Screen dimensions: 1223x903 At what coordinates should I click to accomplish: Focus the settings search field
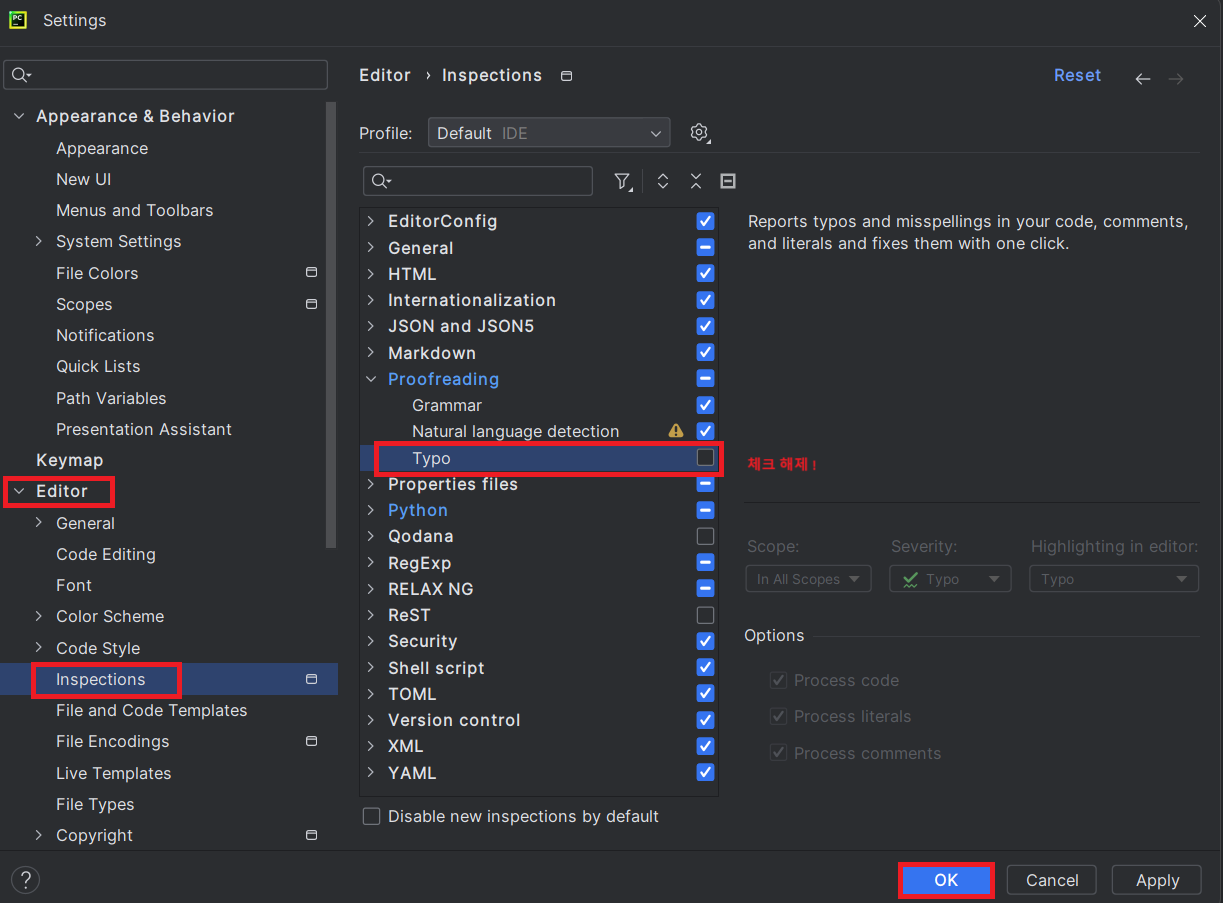click(x=166, y=75)
